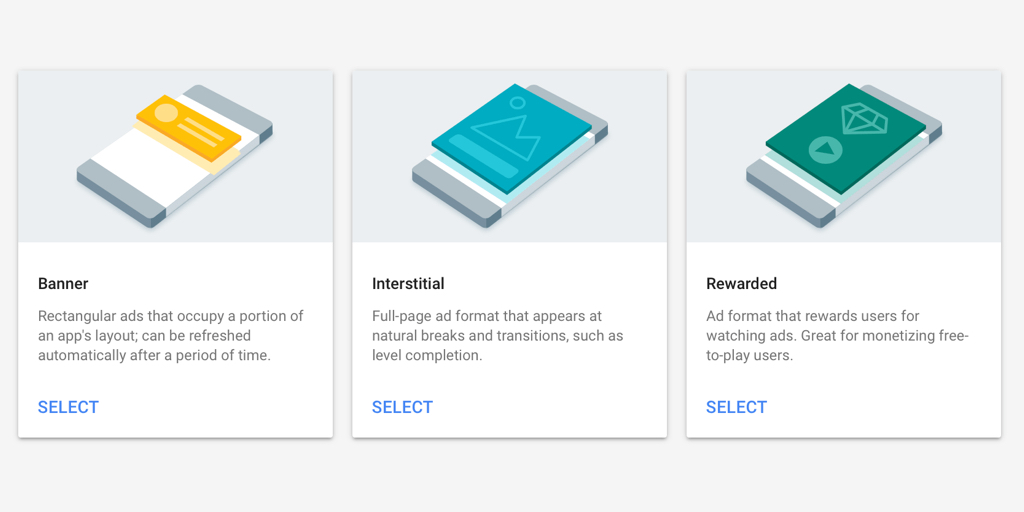Click the Banner description about rectangular ads
This screenshot has width=1024, height=512.
point(170,336)
